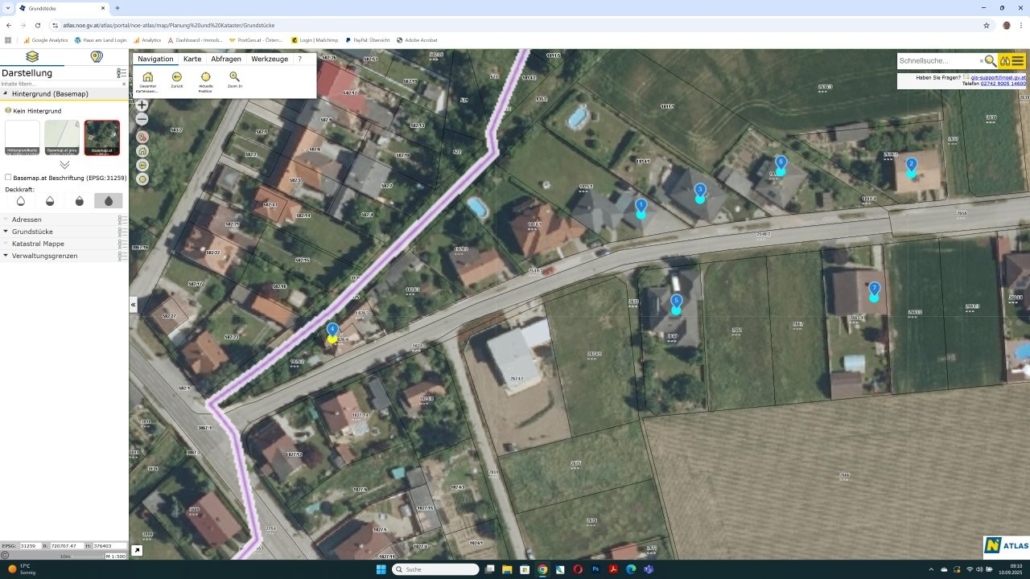
Task: Click the 'Aktuelle Position' locate icon
Action: 205,77
